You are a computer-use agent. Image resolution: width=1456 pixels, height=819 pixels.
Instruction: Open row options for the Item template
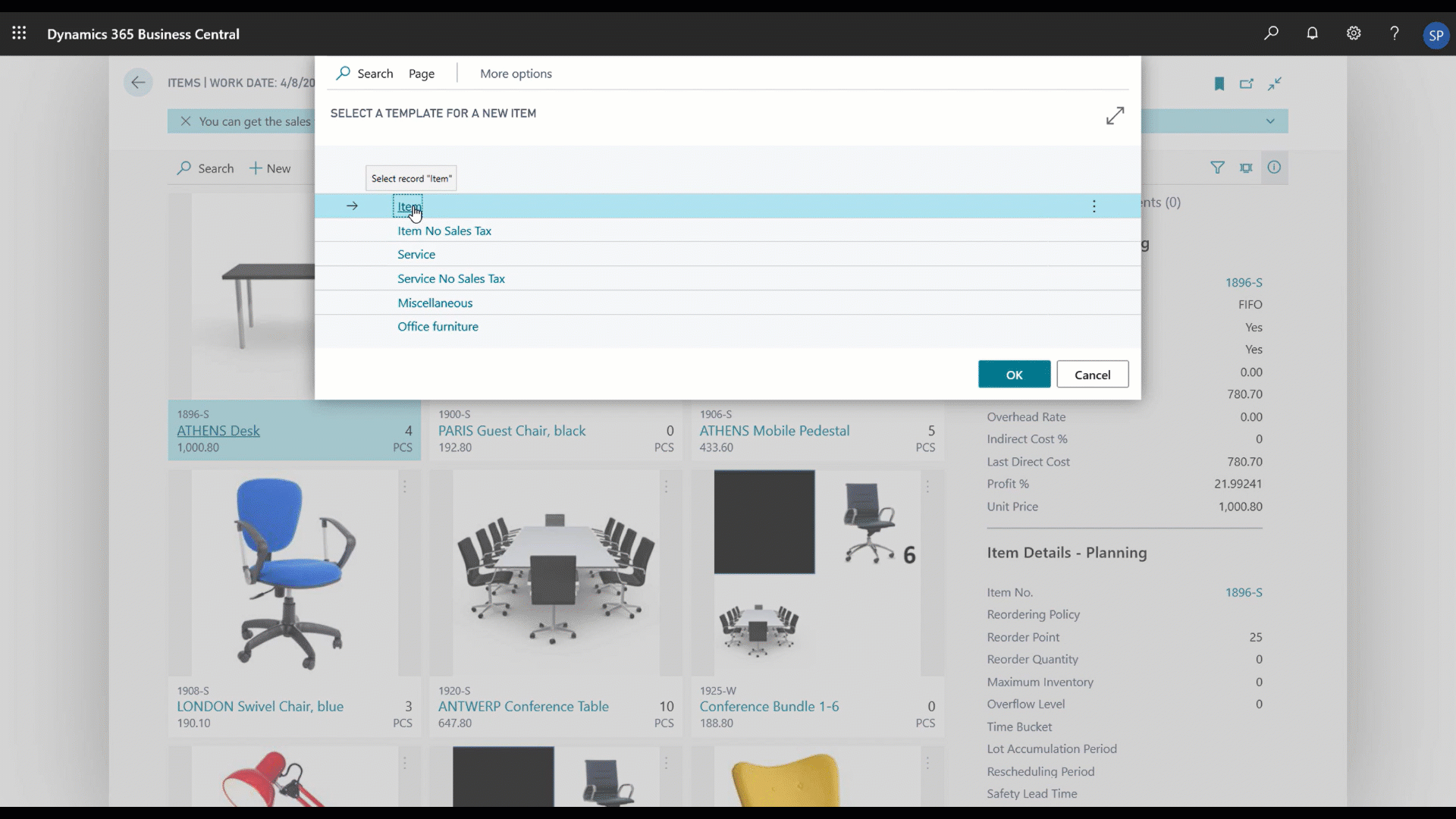(1094, 206)
